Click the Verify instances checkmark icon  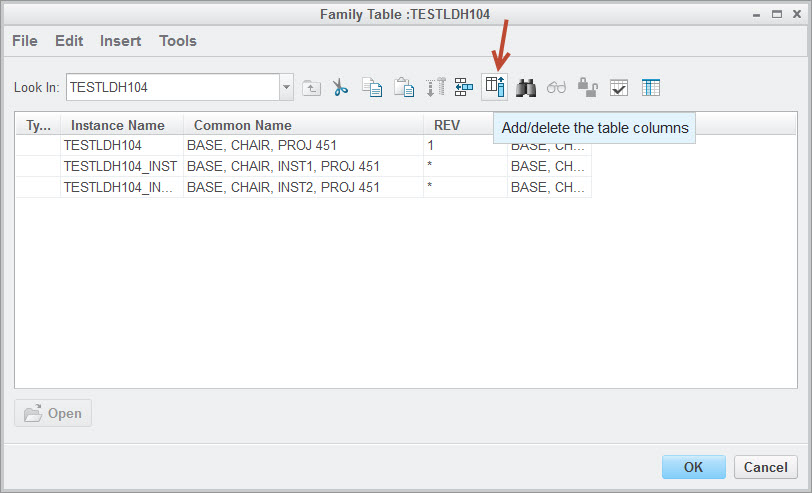point(619,88)
